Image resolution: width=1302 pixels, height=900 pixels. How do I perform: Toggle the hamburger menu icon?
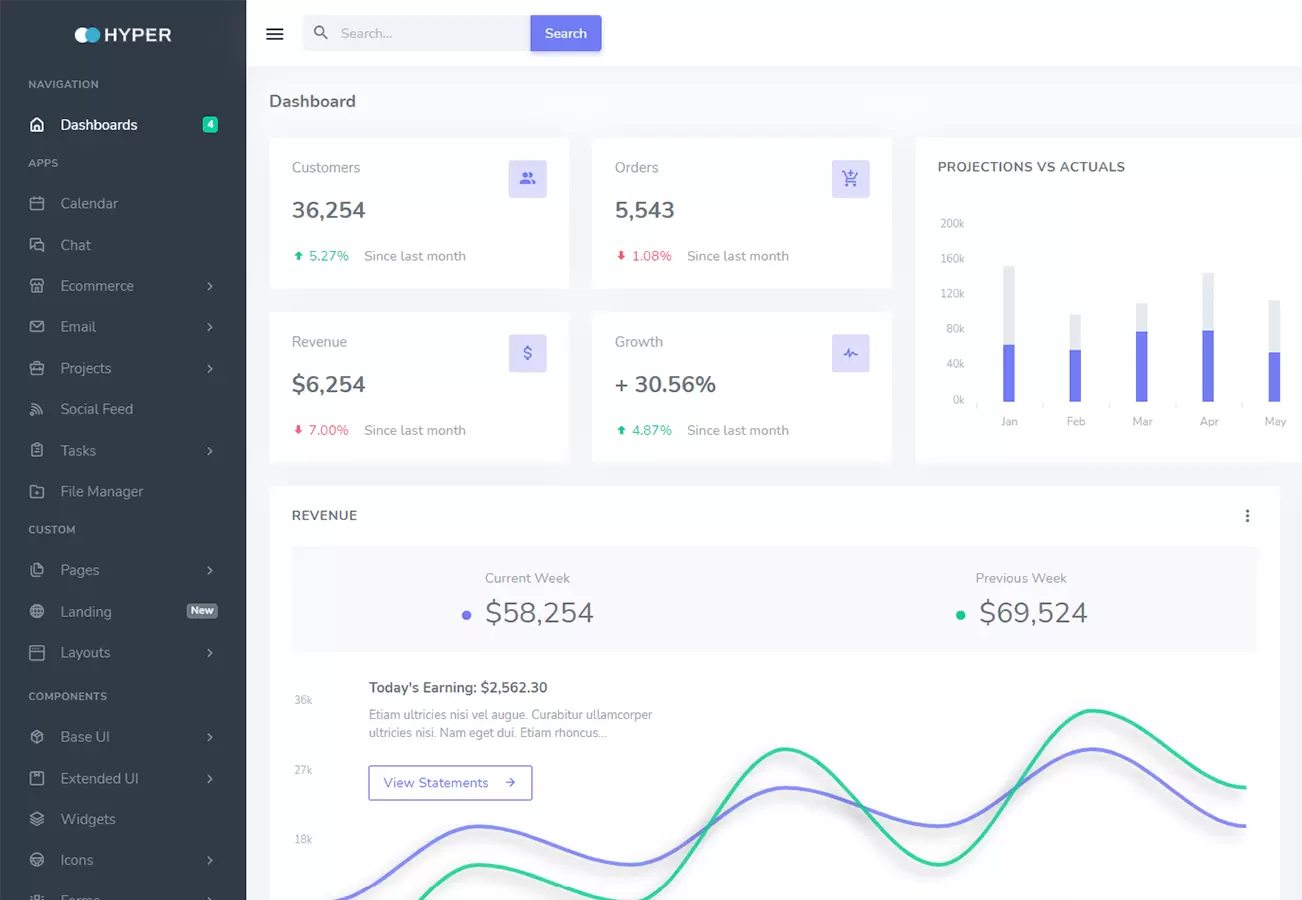[275, 34]
